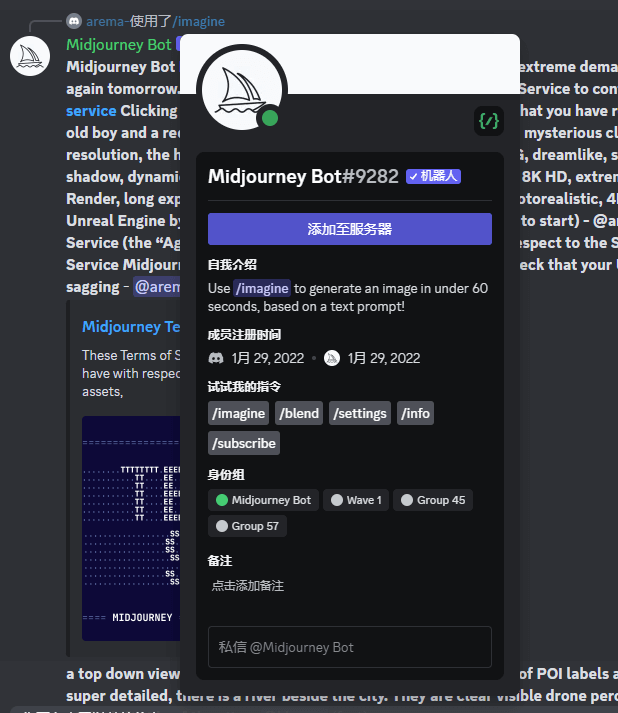Try the /info command chip
618x713 pixels.
pyautogui.click(x=415, y=413)
